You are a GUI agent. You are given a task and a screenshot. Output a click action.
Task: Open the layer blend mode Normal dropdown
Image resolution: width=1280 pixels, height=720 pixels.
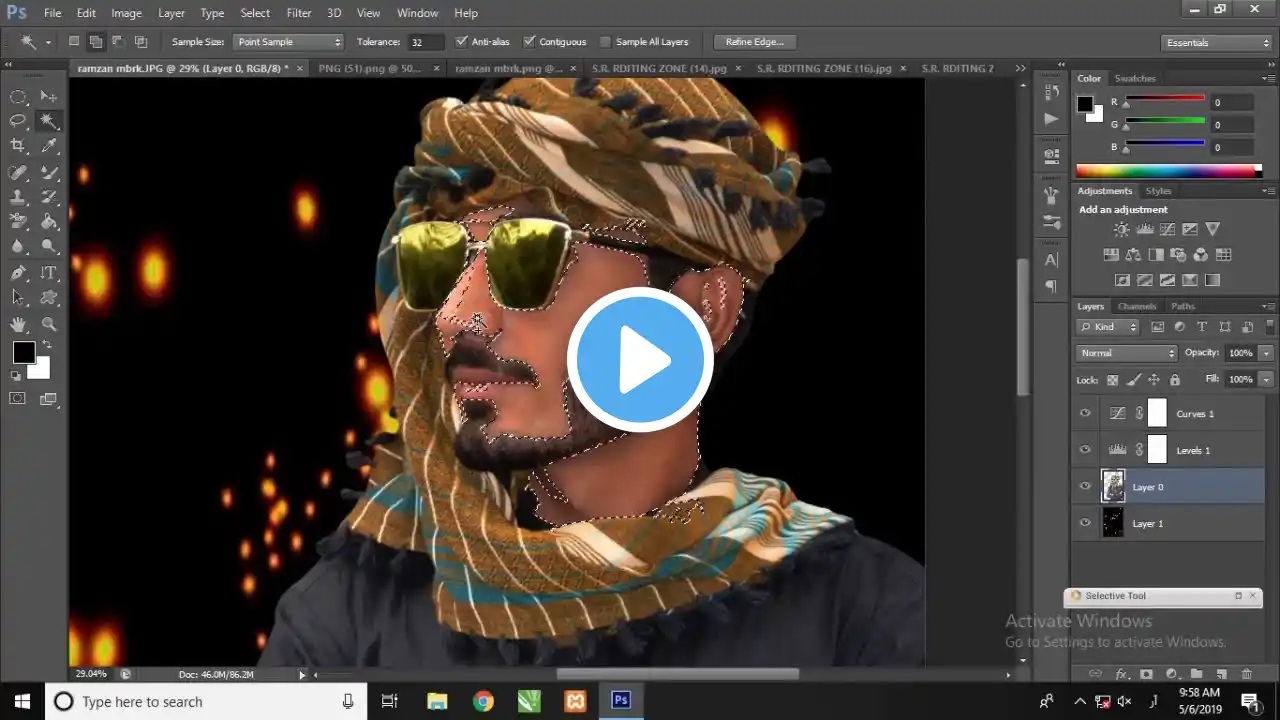(x=1127, y=353)
